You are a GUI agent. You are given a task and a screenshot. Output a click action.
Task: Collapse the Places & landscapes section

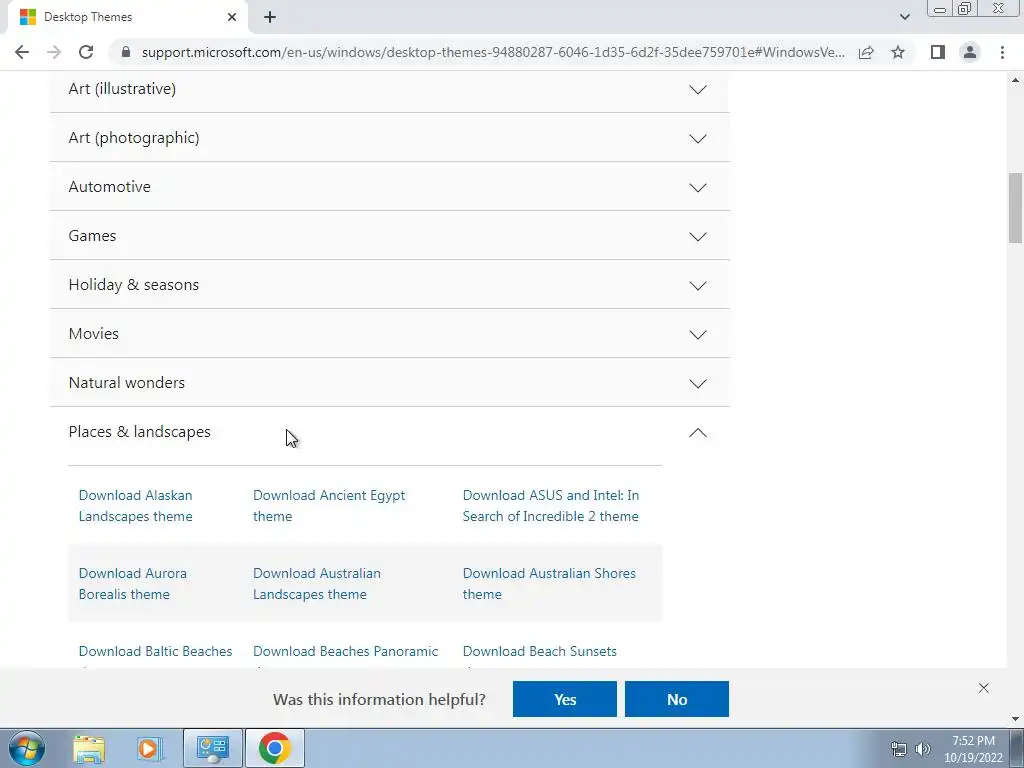click(x=389, y=432)
